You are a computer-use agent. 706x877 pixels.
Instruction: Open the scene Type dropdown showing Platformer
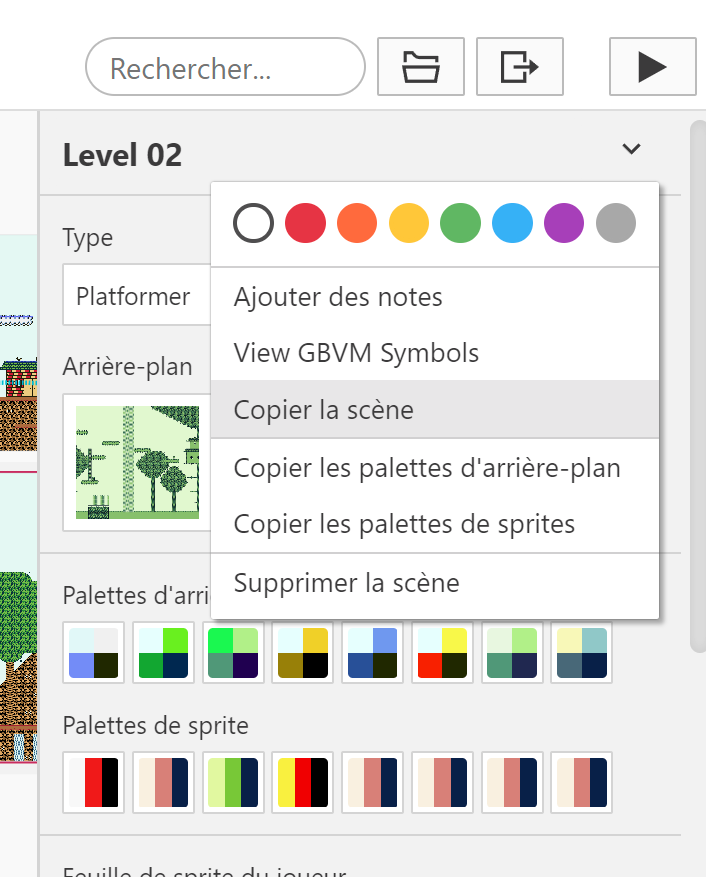pos(135,297)
